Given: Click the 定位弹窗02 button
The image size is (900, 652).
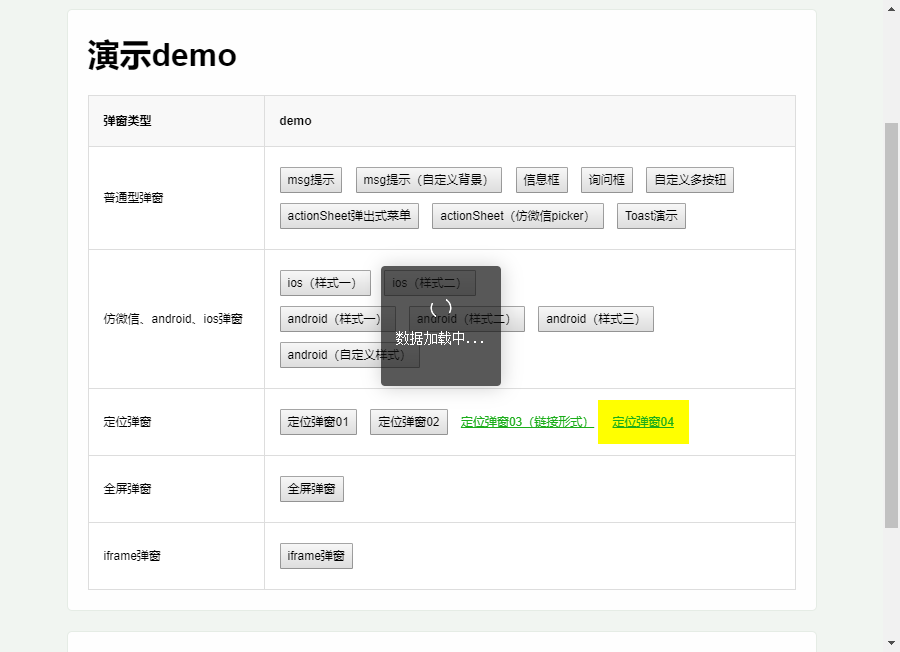Looking at the screenshot, I should [x=409, y=422].
